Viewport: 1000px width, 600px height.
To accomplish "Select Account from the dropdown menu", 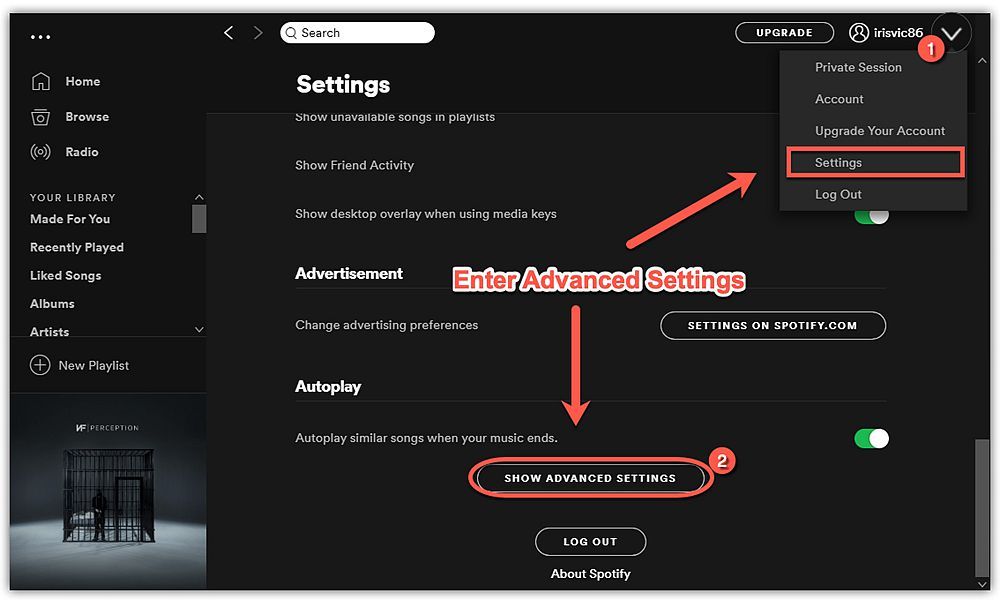I will pos(839,99).
